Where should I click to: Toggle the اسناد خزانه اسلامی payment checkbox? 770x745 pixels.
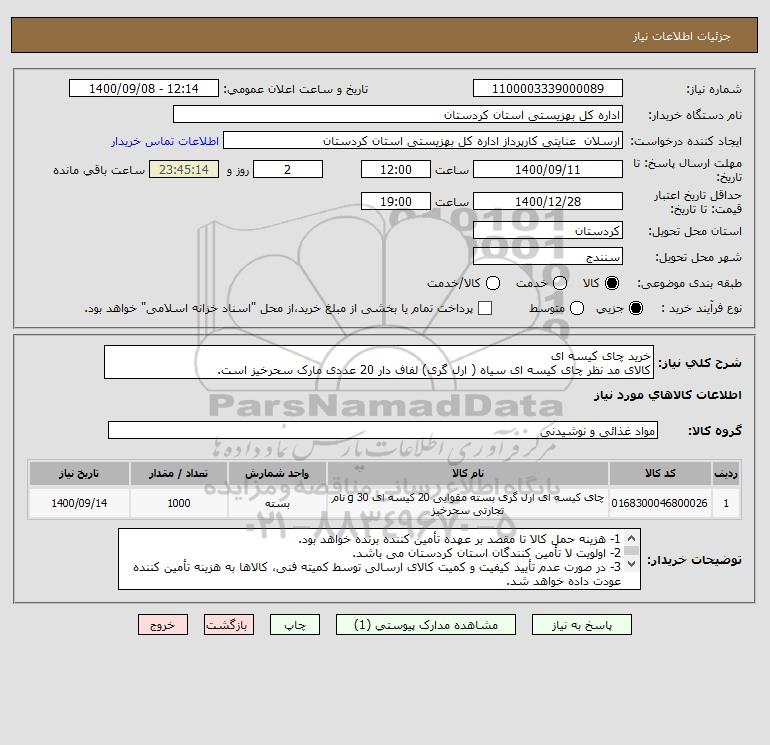point(485,308)
